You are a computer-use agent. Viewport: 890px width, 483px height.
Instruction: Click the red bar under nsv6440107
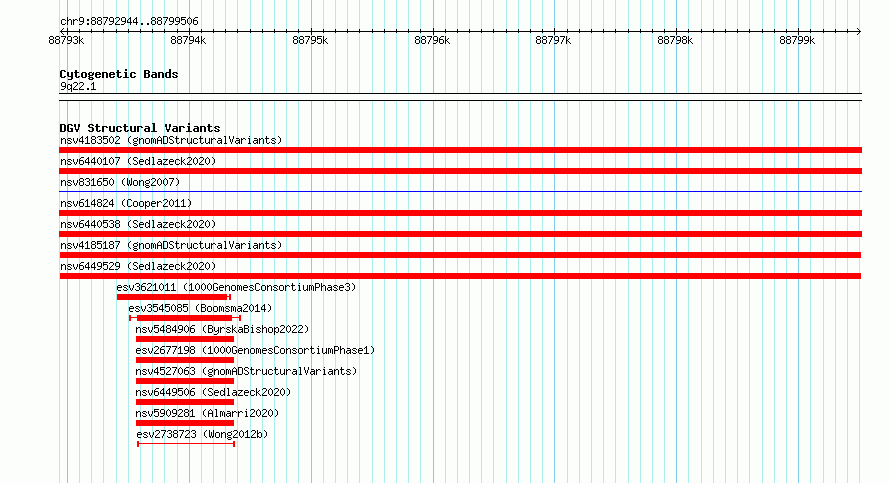pyautogui.click(x=460, y=171)
